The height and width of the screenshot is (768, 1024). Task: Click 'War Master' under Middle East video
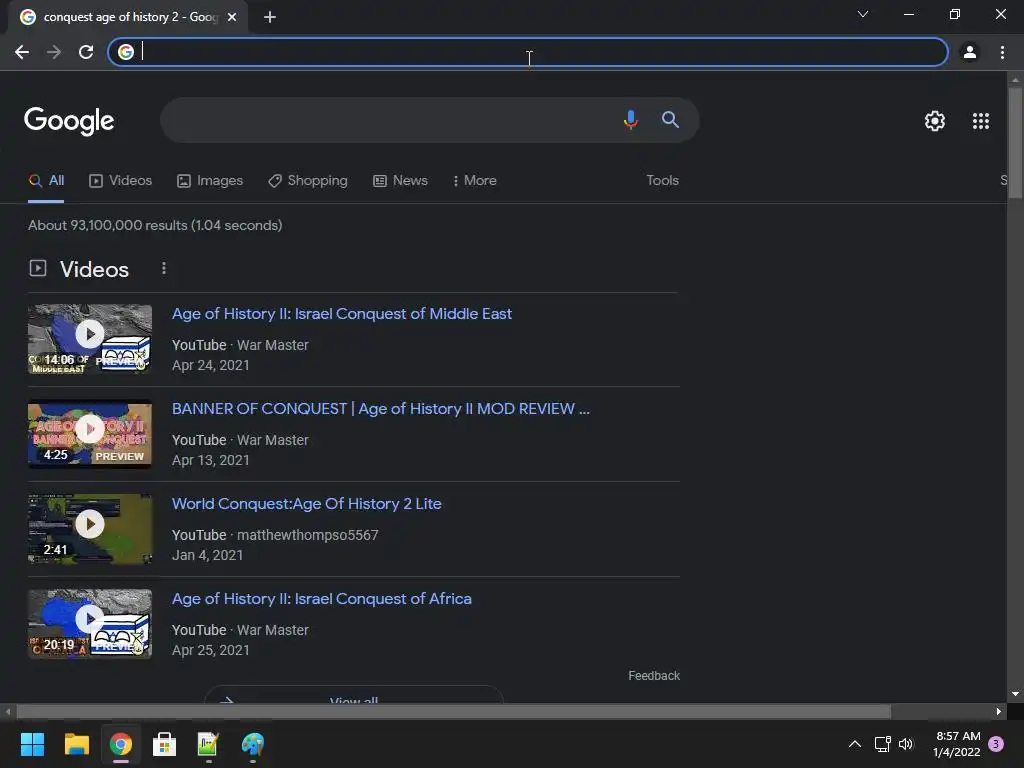pyautogui.click(x=272, y=345)
